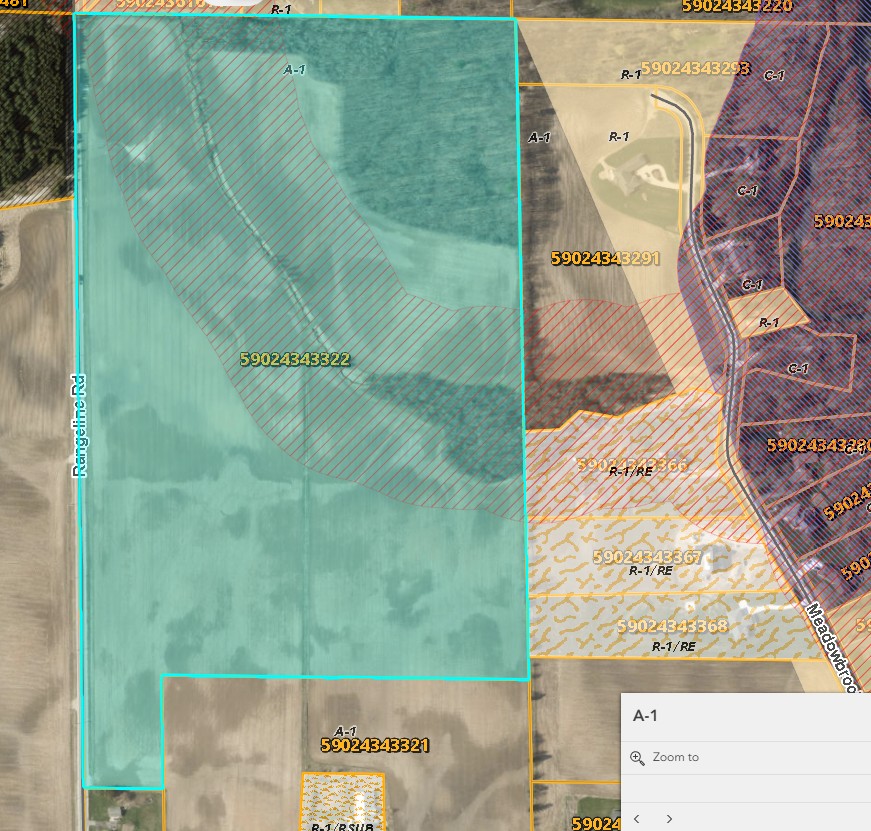Click the Zoom to magnifier icon
Viewport: 871px width, 831px height.
(637, 758)
